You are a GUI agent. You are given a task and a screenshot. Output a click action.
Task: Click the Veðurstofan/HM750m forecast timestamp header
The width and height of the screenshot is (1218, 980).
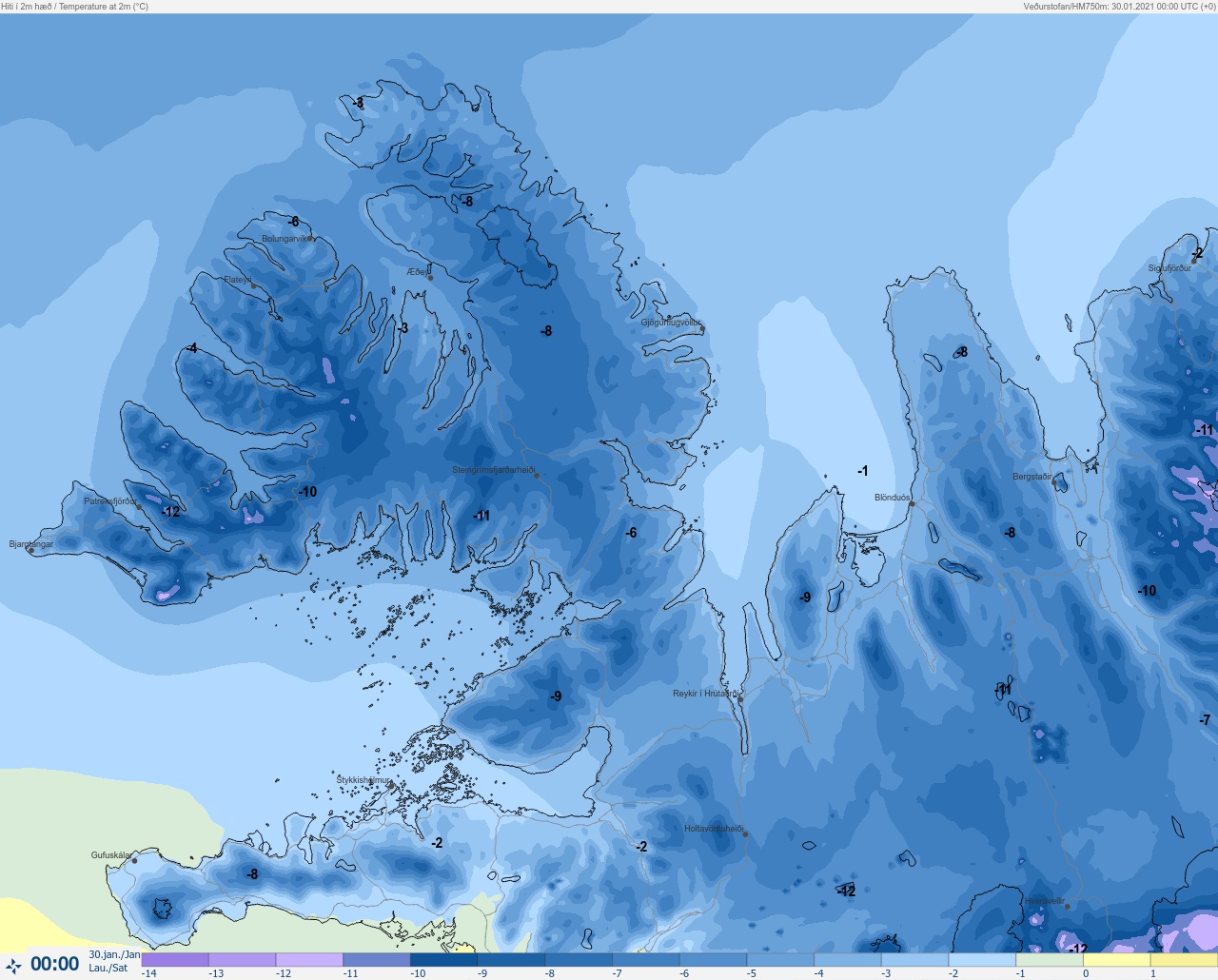pyautogui.click(x=1119, y=7)
